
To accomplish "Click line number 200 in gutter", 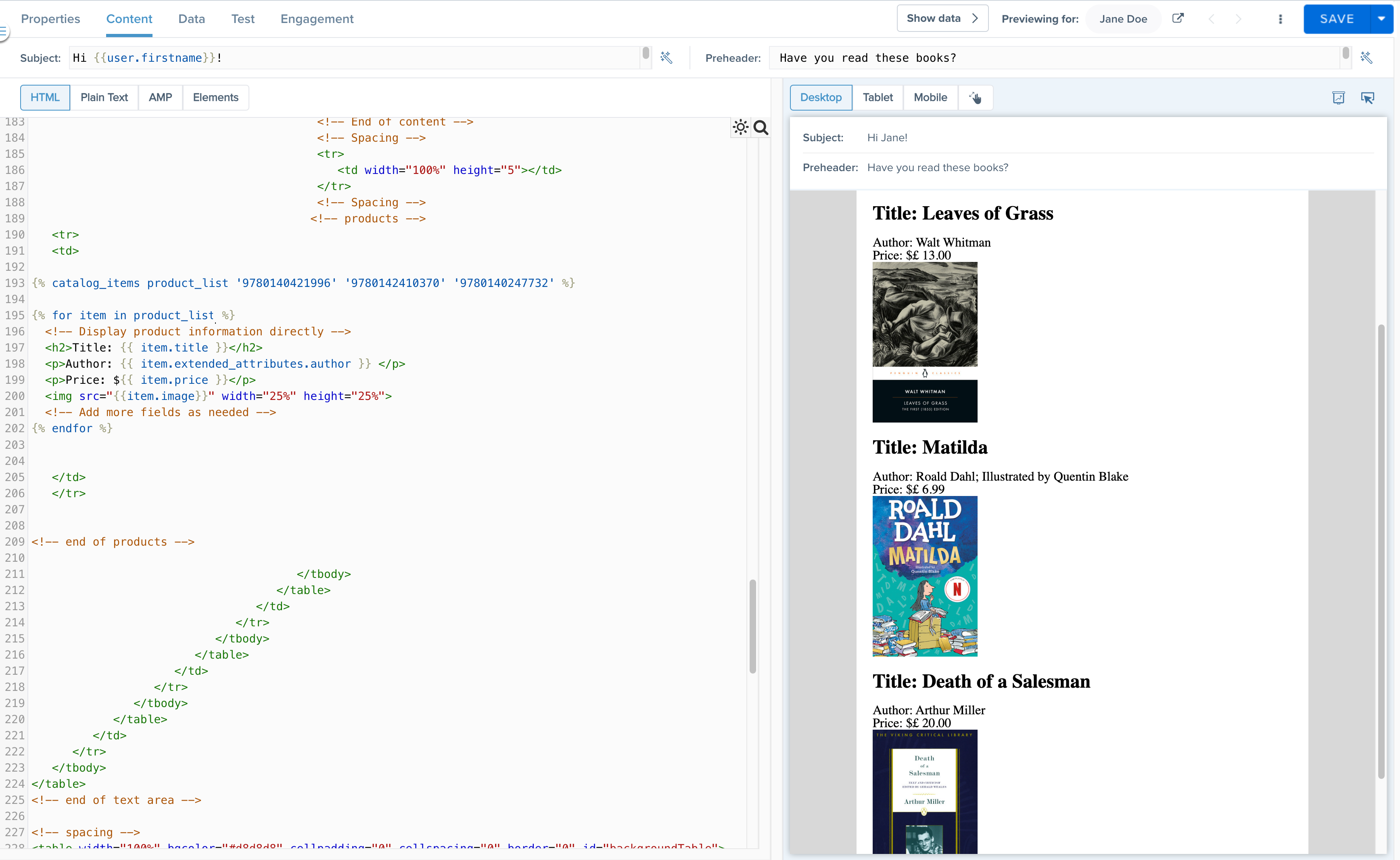I will click(15, 396).
